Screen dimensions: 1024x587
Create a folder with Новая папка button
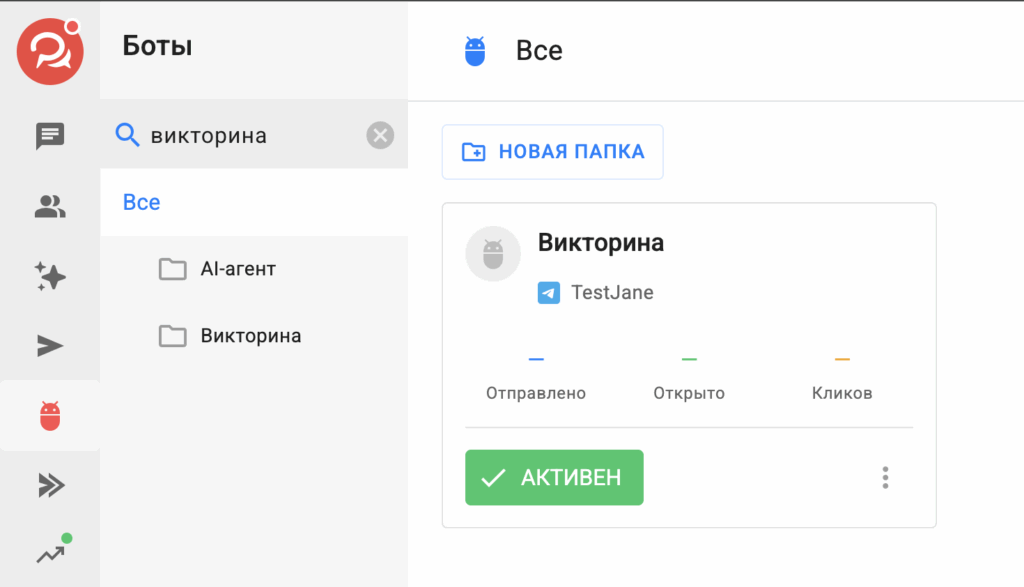click(x=552, y=152)
